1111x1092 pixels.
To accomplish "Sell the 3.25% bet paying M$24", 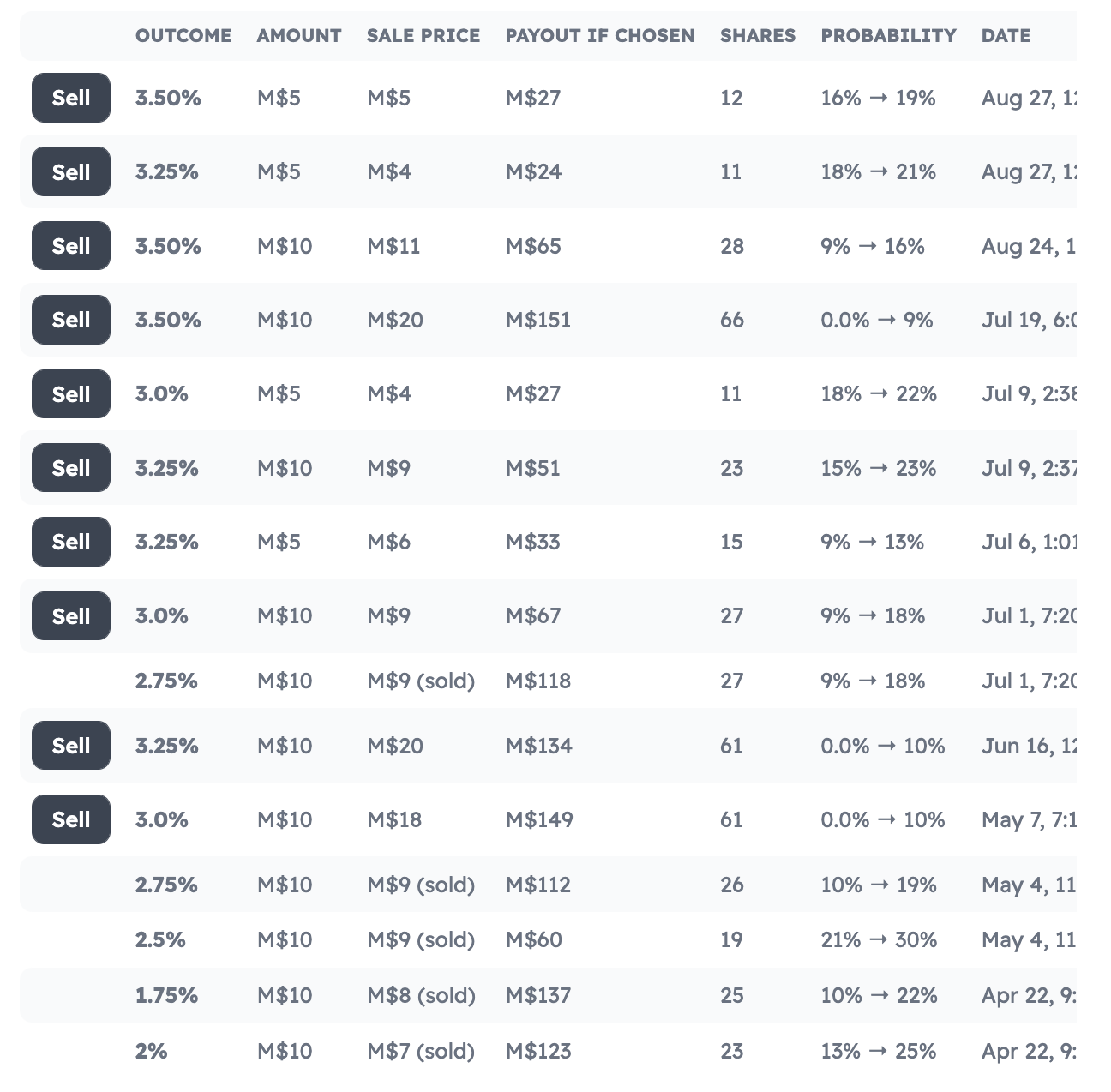I will click(71, 171).
